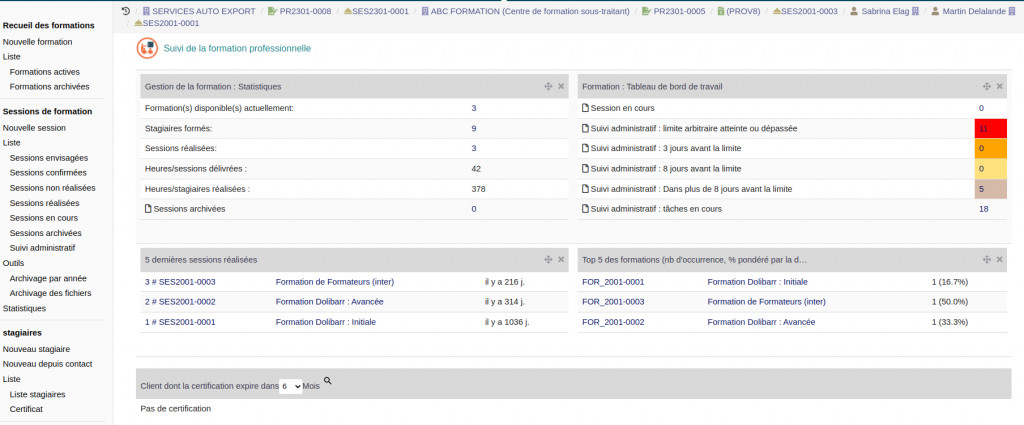Viewport: 1024px width, 425px height.
Task: Click move handle on 5 dernières sessions widget
Action: coord(548,260)
